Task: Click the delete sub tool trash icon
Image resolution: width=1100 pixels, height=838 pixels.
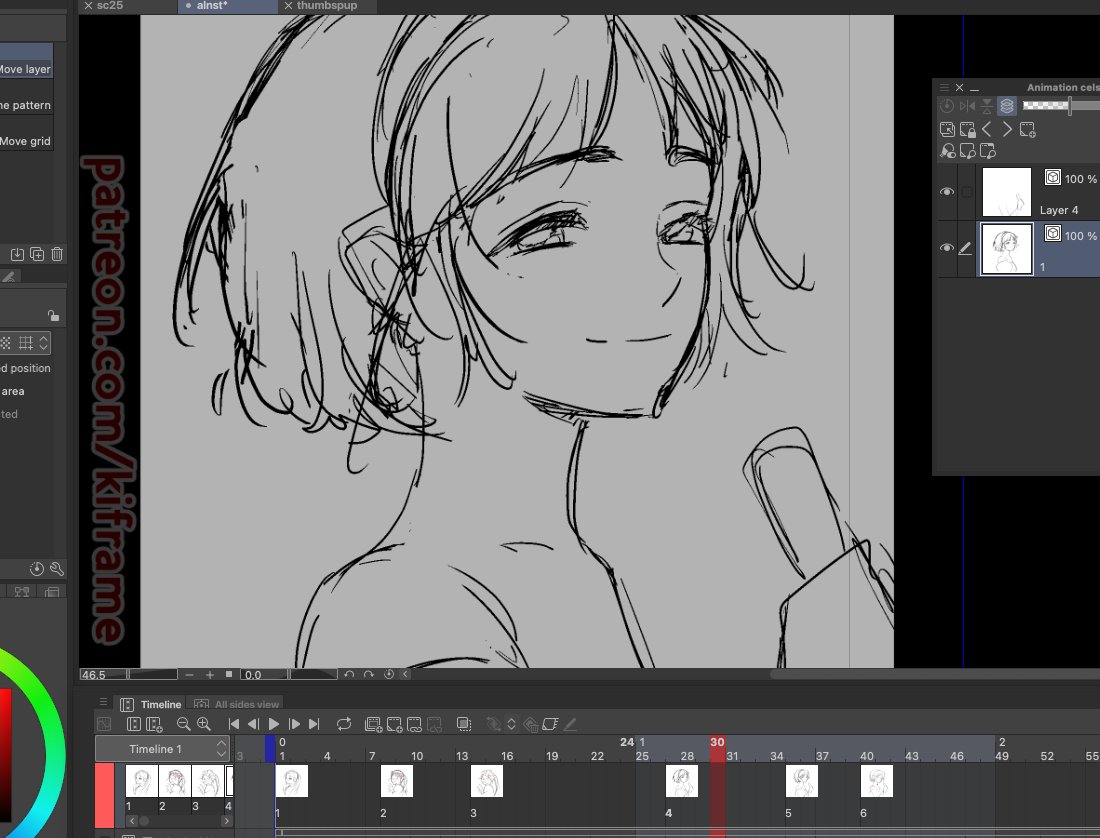Action: click(58, 254)
